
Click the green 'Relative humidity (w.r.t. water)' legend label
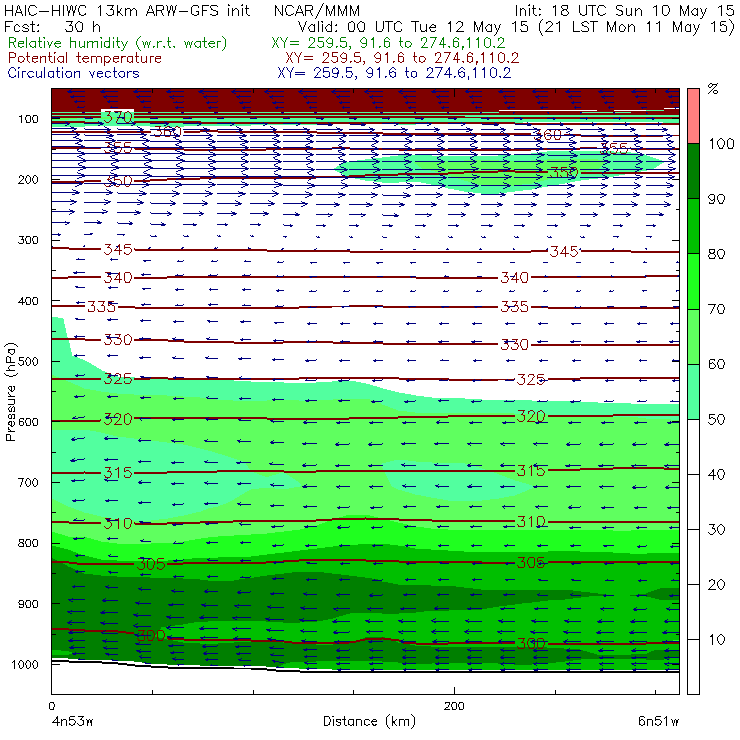pos(117,43)
